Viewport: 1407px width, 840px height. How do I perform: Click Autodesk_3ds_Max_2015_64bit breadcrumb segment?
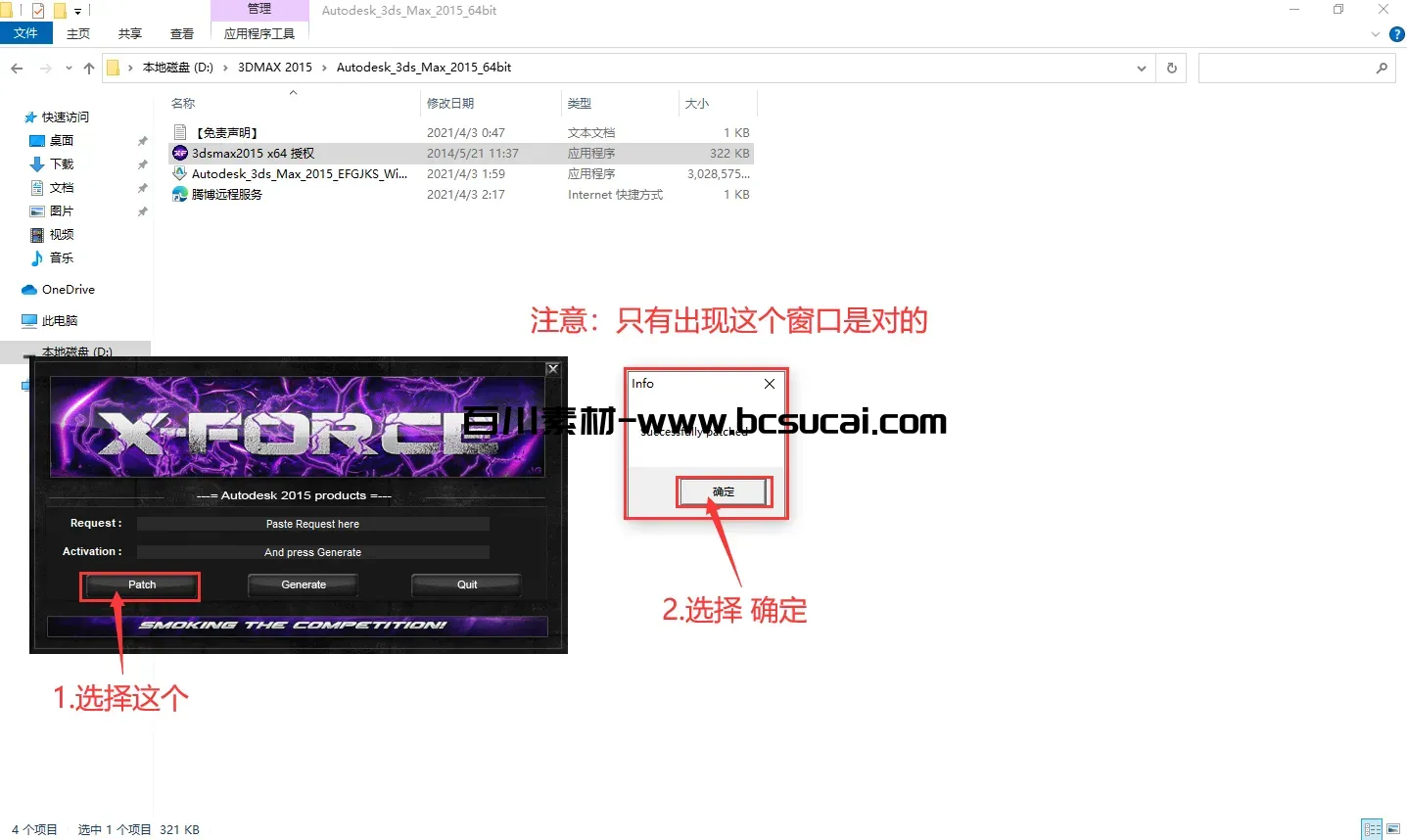424,68
